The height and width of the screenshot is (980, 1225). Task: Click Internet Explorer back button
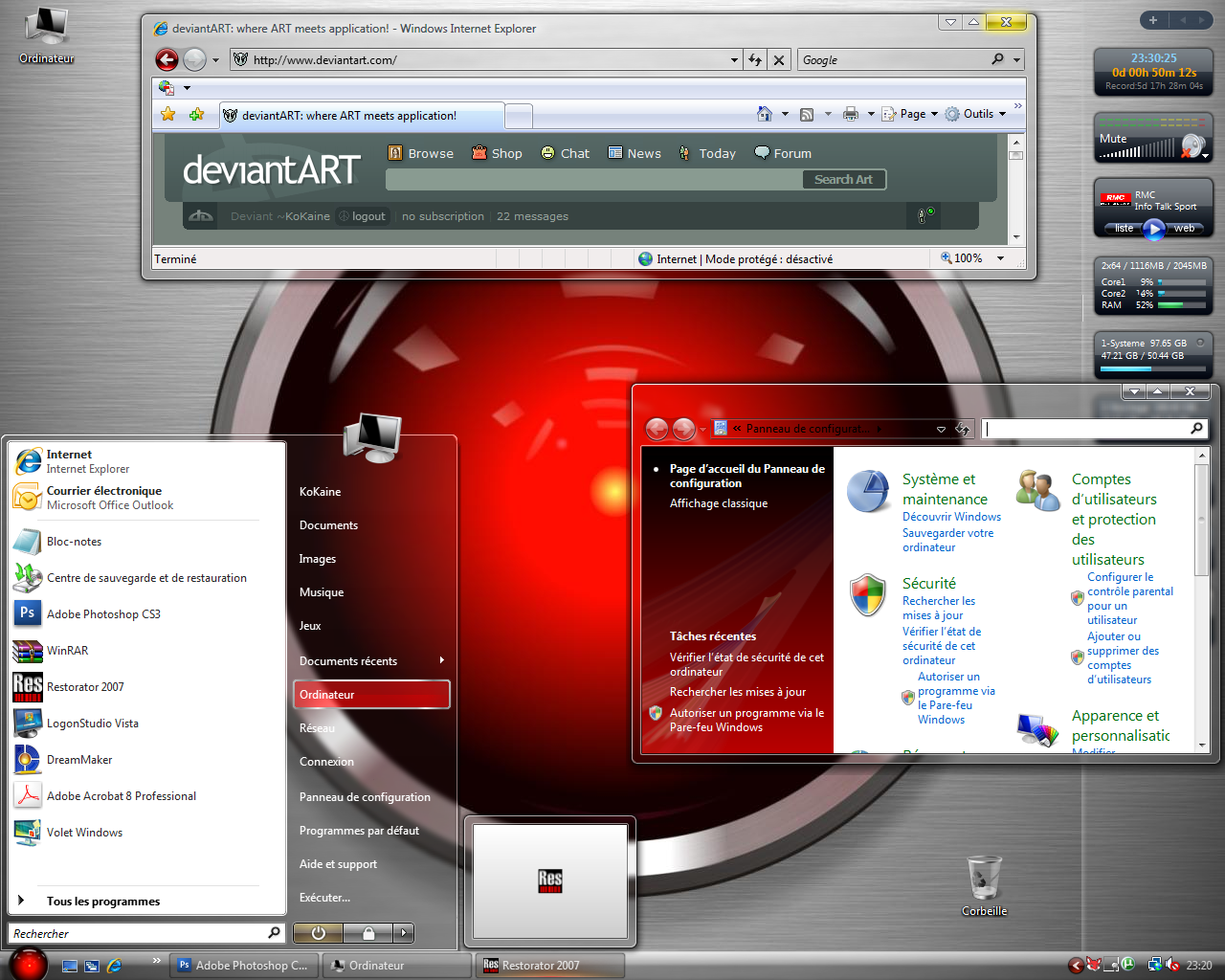point(167,59)
